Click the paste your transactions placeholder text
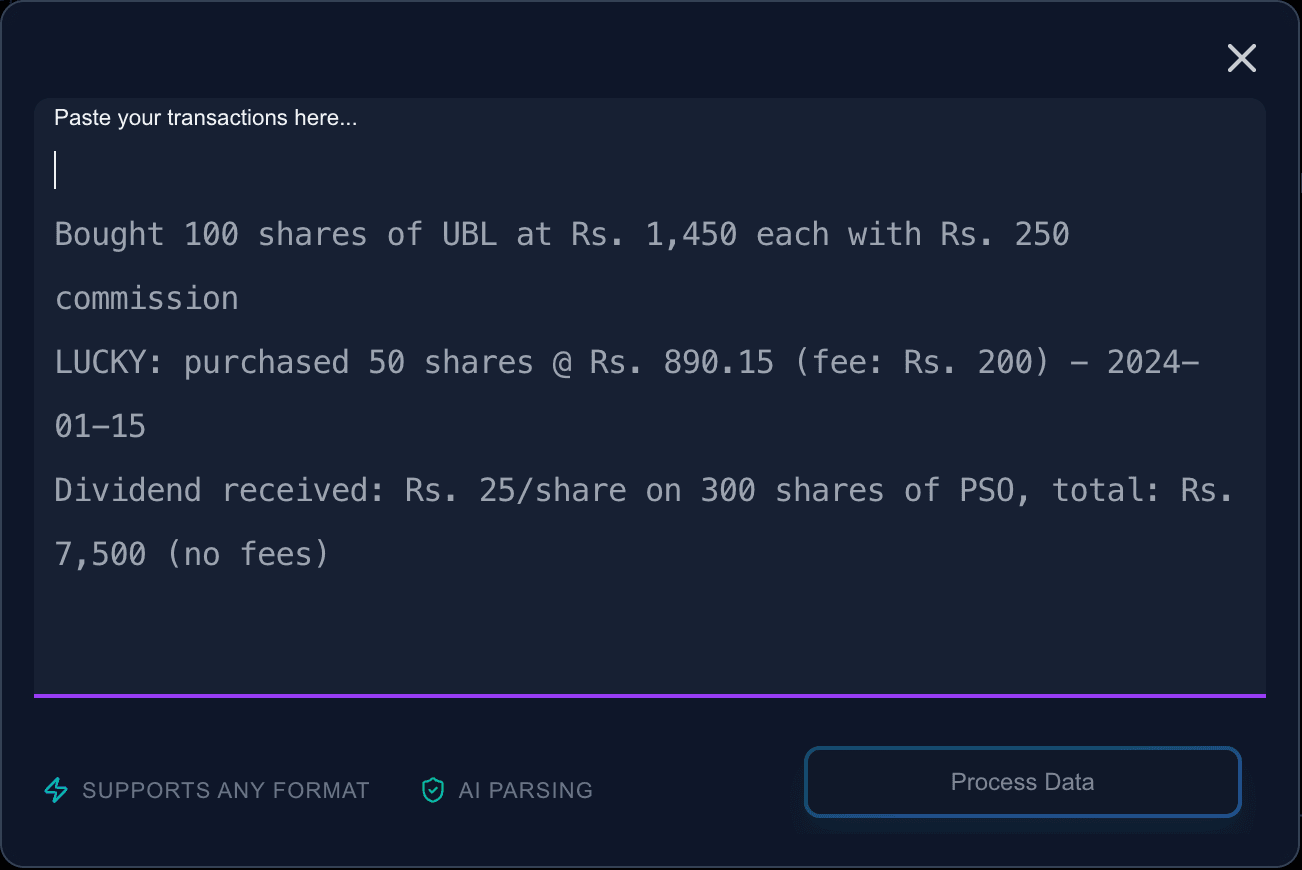1302x870 pixels. click(205, 117)
